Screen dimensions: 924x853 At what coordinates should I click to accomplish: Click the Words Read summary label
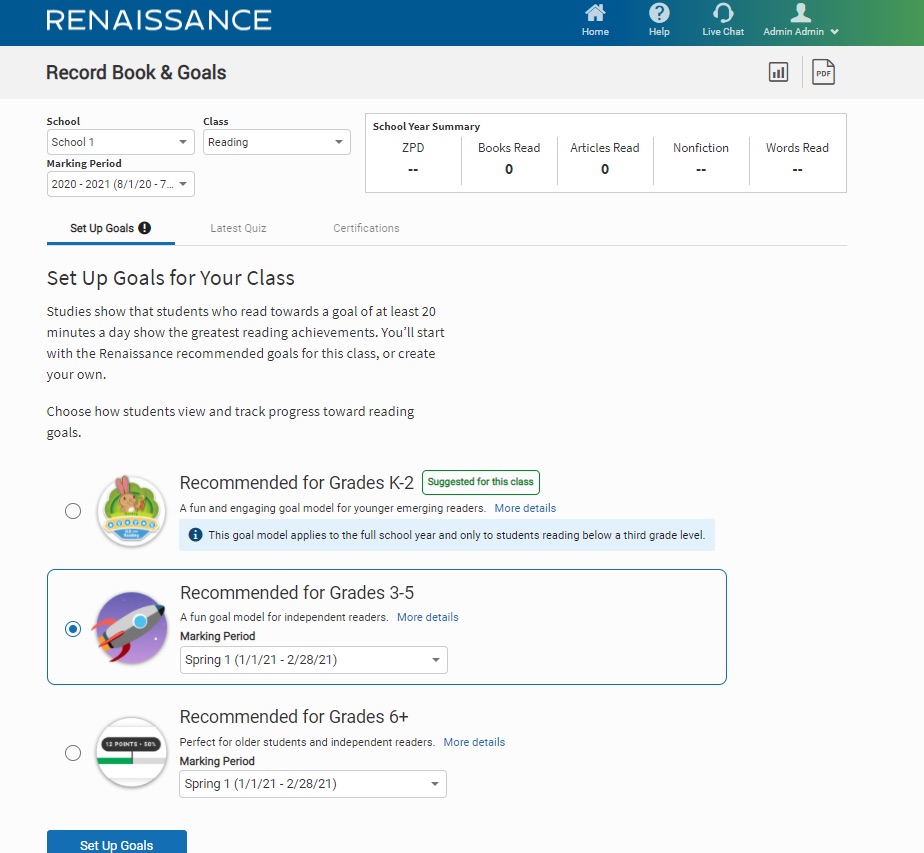pyautogui.click(x=797, y=148)
